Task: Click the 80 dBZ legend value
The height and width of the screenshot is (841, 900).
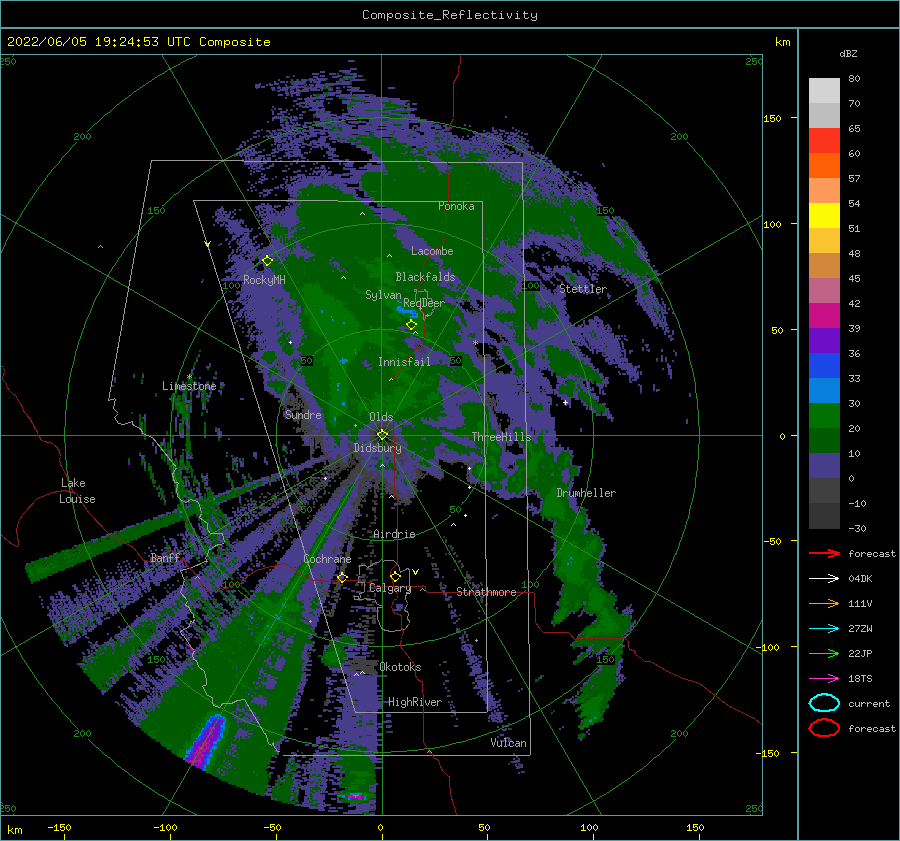Action: [854, 79]
